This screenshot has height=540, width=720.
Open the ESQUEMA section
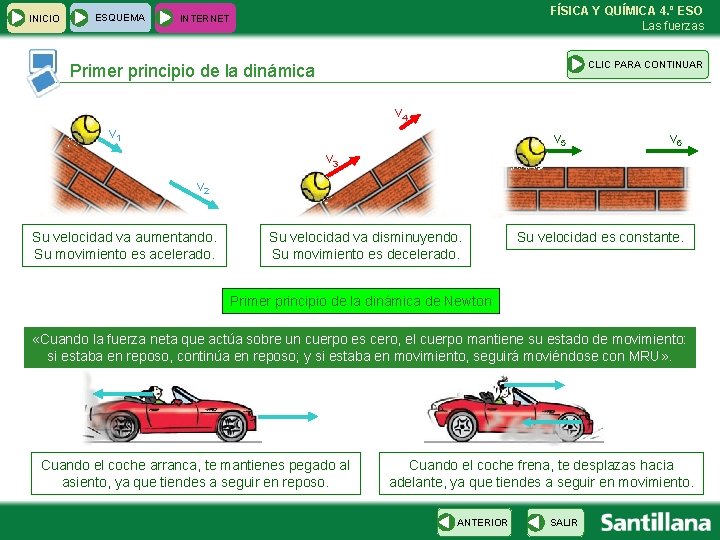pos(110,18)
